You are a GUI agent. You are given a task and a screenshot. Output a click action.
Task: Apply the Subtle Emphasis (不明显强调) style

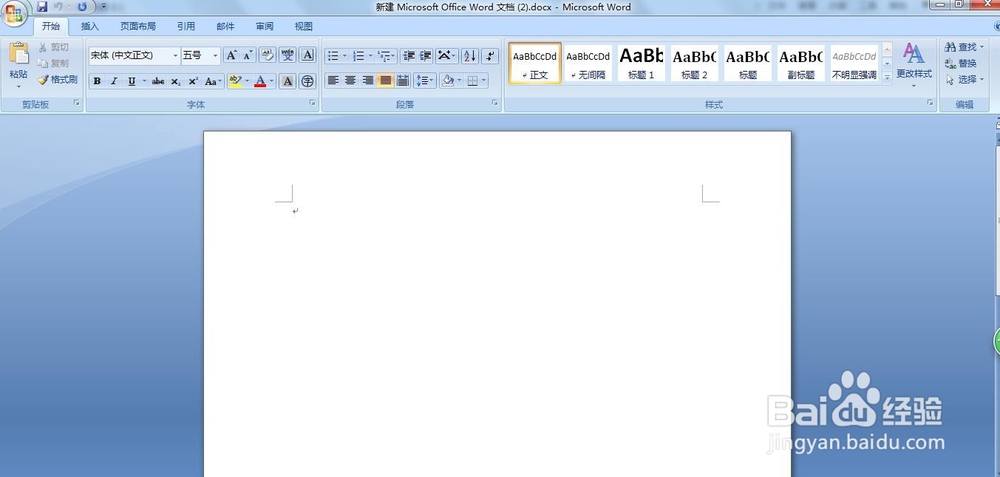pos(854,63)
